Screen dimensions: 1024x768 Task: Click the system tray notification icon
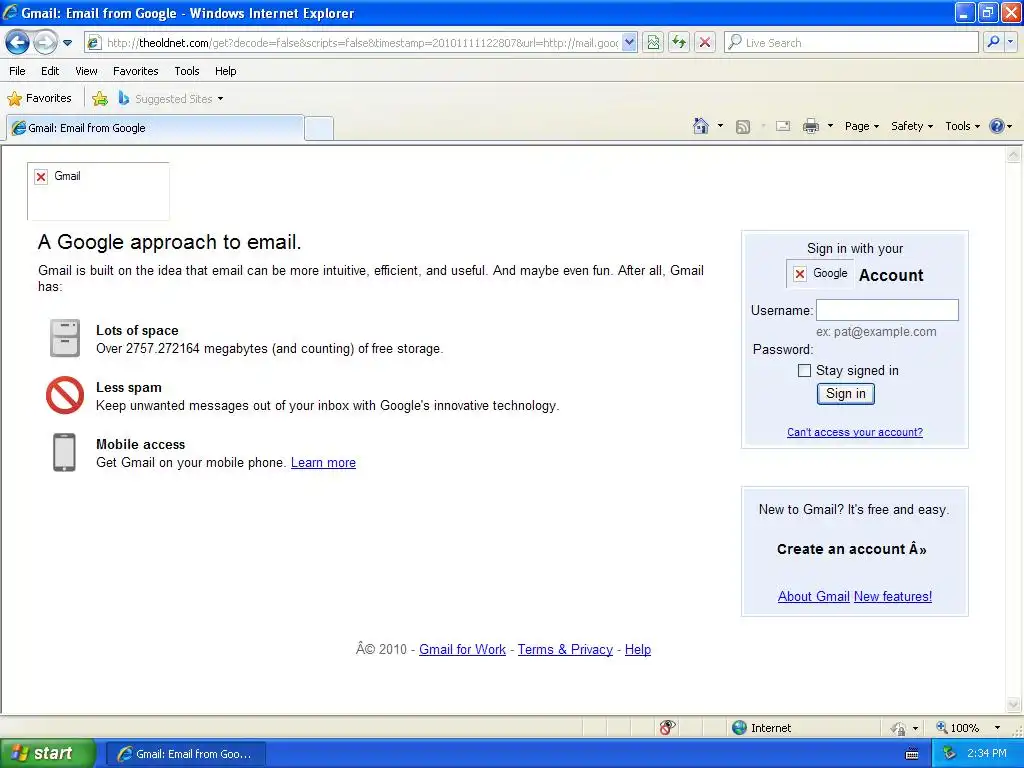pyautogui.click(x=949, y=753)
